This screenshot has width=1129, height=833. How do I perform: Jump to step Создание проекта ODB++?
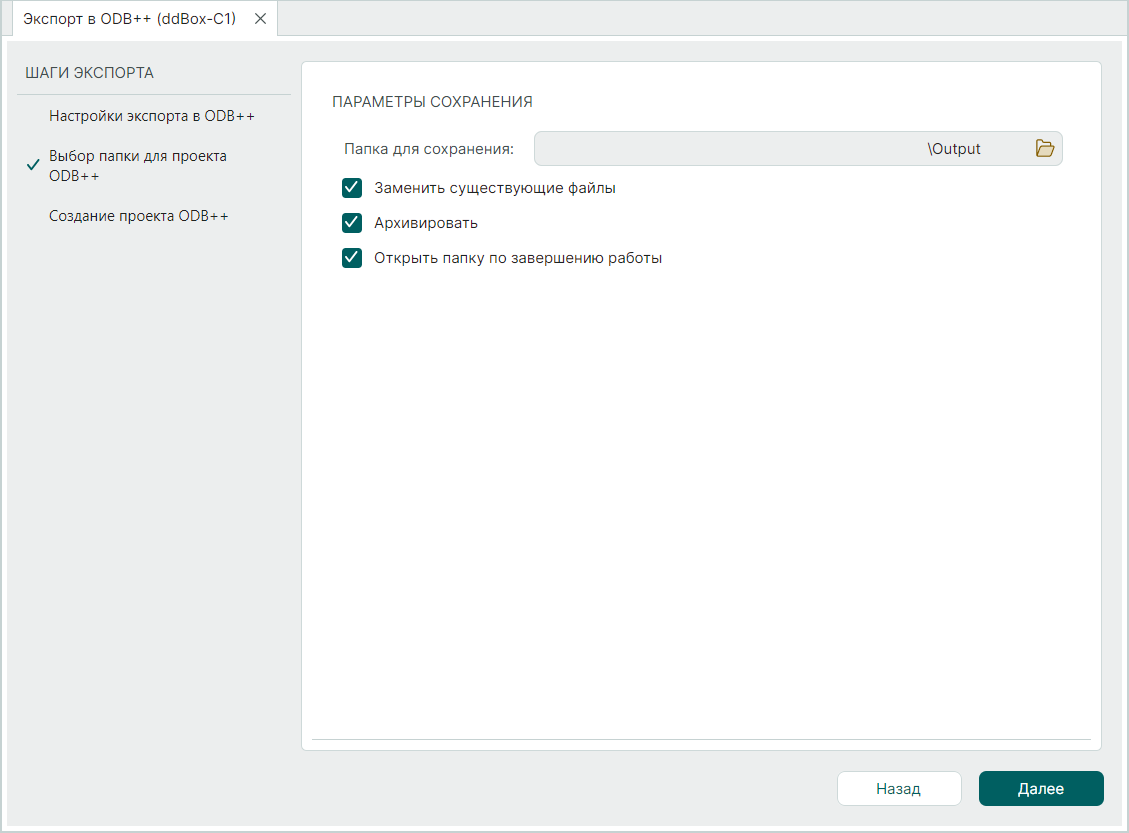click(x=139, y=216)
